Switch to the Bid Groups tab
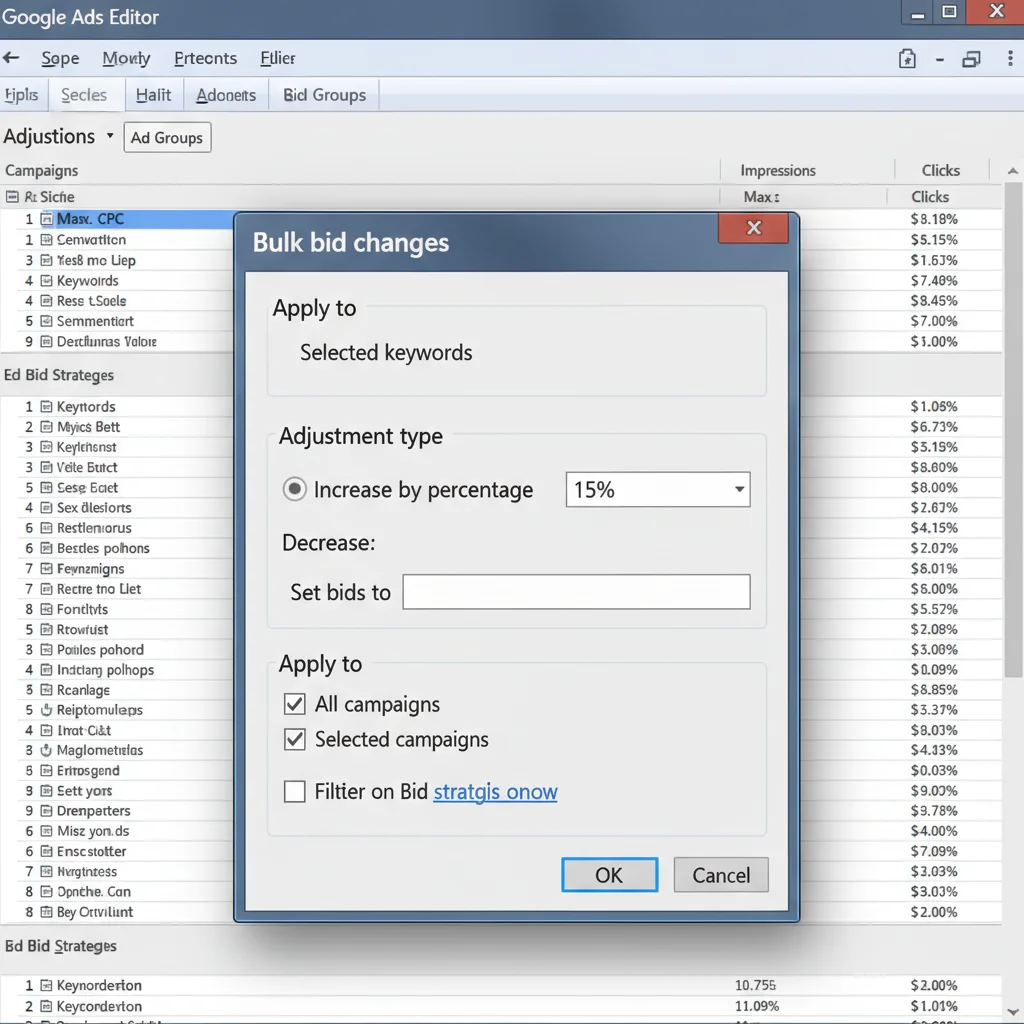 click(325, 95)
